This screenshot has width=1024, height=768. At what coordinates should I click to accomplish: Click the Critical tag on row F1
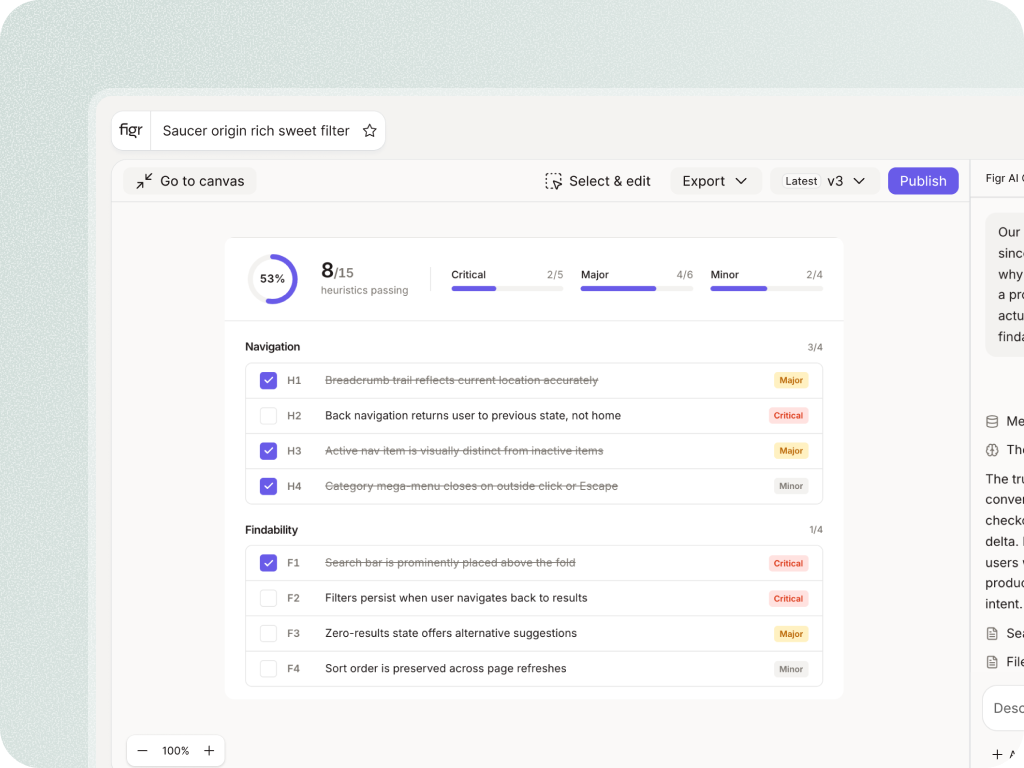pyautogui.click(x=788, y=563)
